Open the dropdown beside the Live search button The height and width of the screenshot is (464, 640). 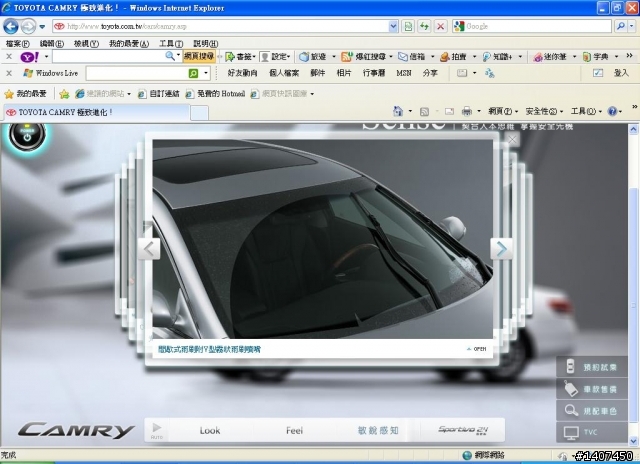(206, 73)
